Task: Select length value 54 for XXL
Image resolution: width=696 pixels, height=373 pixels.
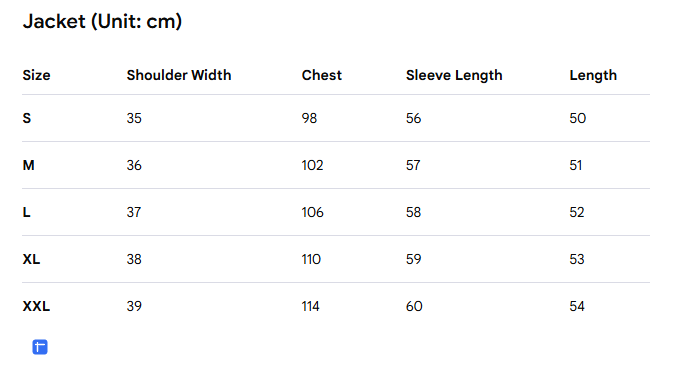Action: pos(577,306)
